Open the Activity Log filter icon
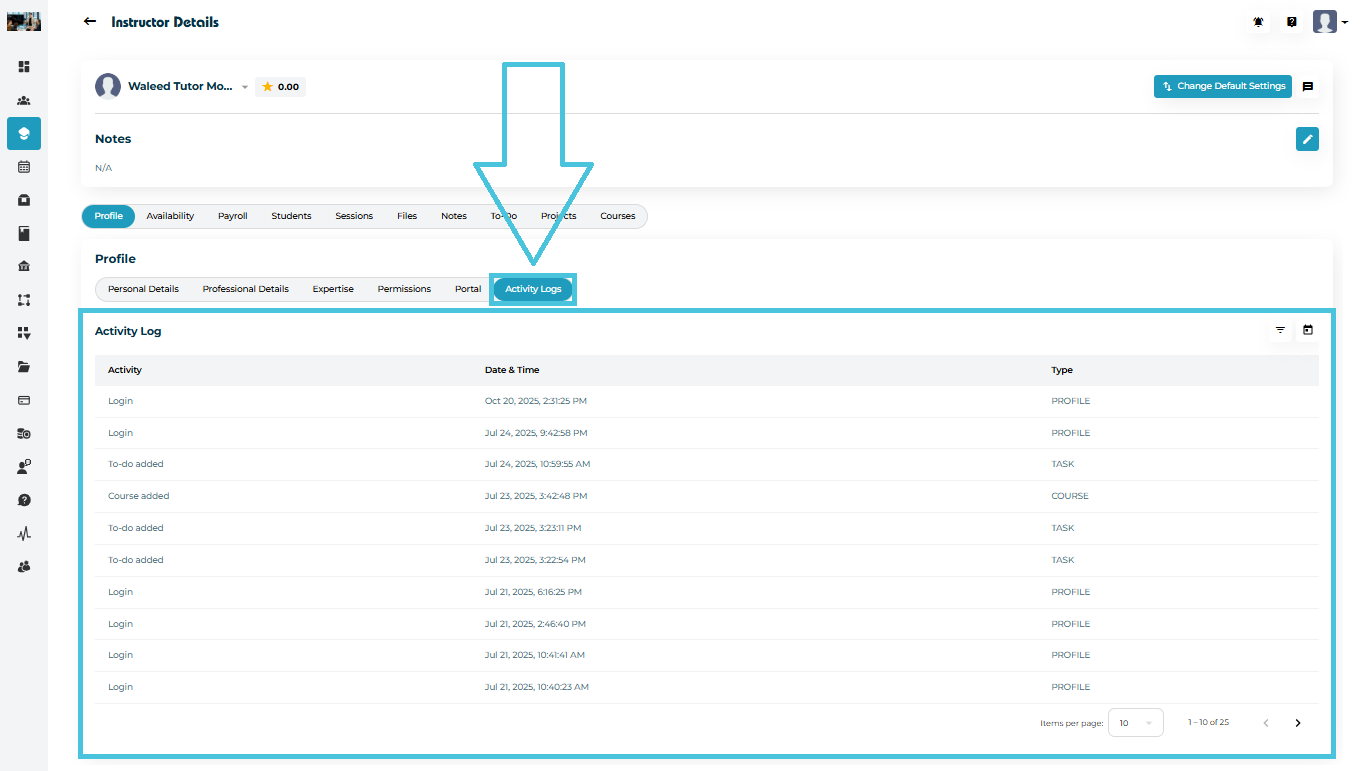The width and height of the screenshot is (1366, 771). click(x=1280, y=330)
